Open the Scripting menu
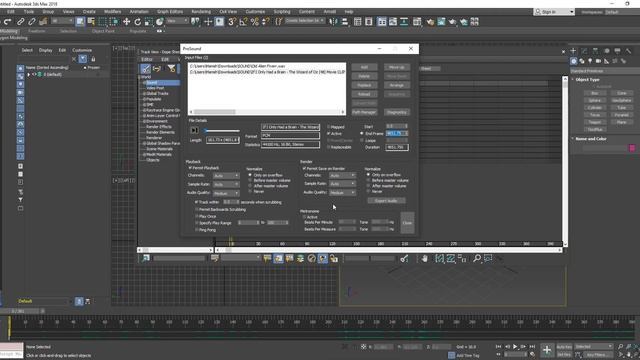 tap(282, 12)
